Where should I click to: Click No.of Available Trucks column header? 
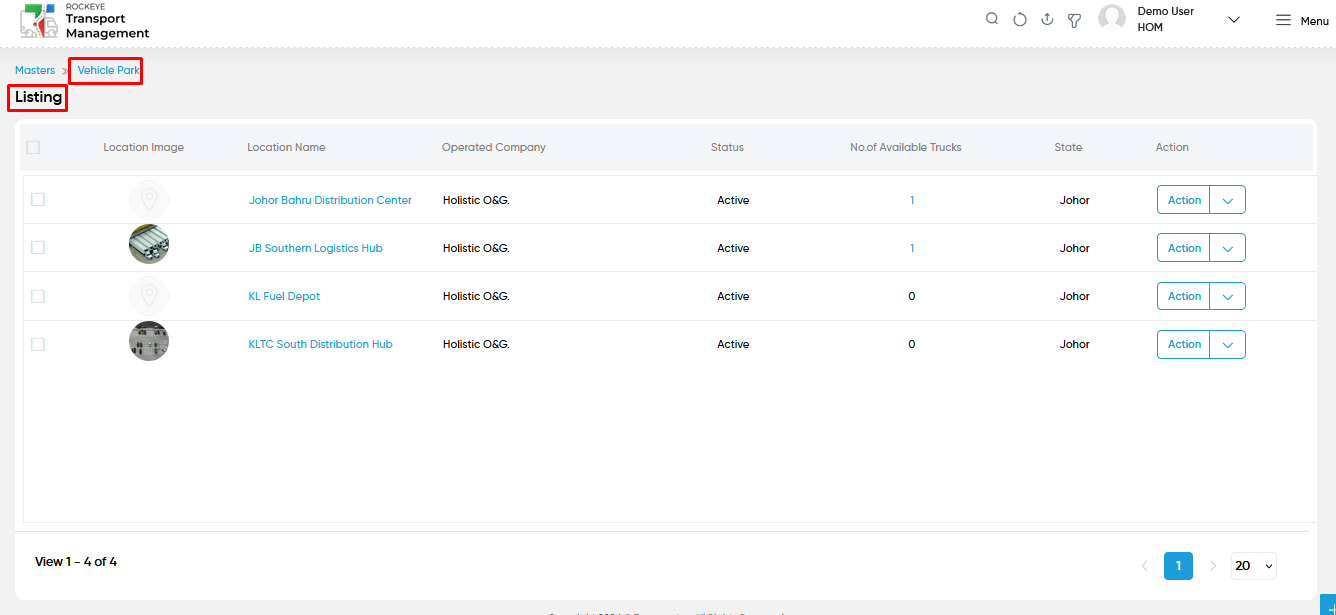click(906, 147)
